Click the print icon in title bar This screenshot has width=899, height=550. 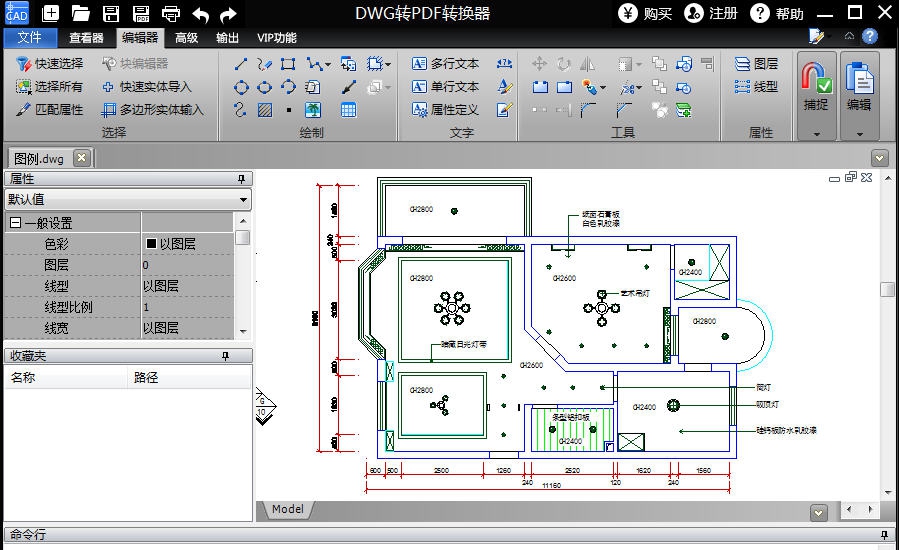click(x=171, y=14)
